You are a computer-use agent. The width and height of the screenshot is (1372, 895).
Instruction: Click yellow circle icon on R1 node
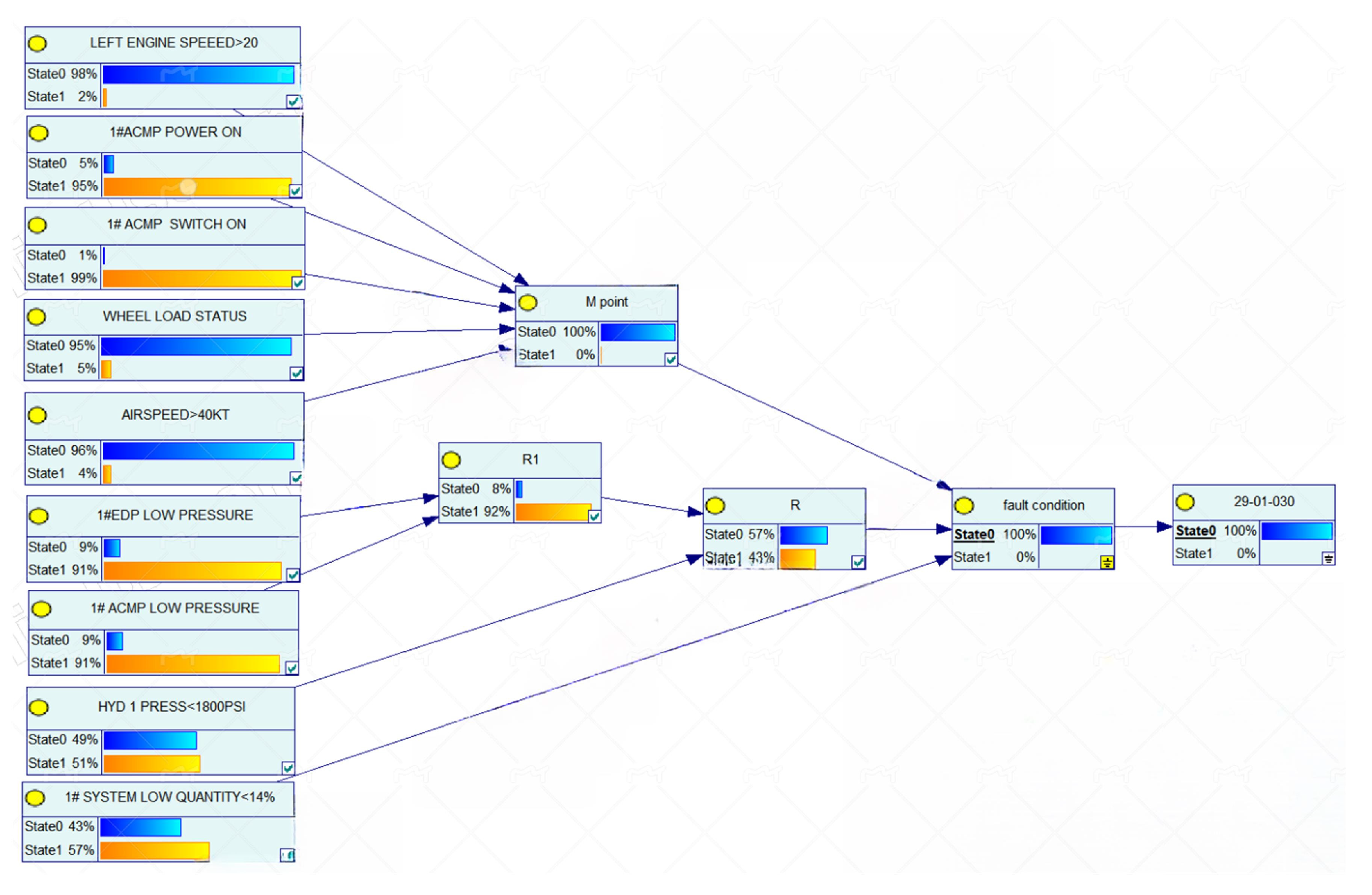(451, 460)
